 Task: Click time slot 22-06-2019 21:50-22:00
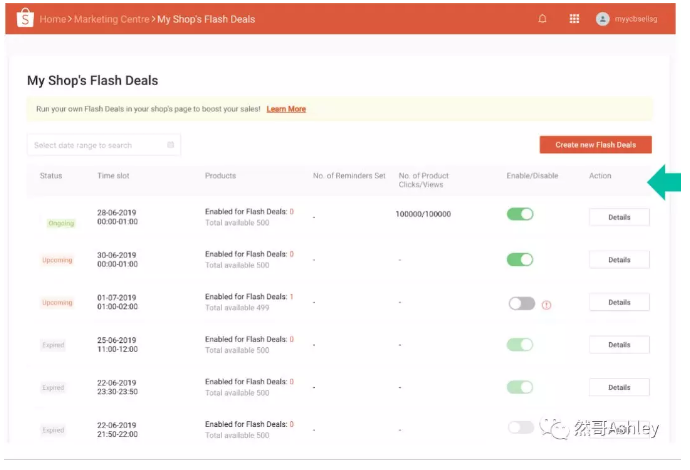(117, 430)
